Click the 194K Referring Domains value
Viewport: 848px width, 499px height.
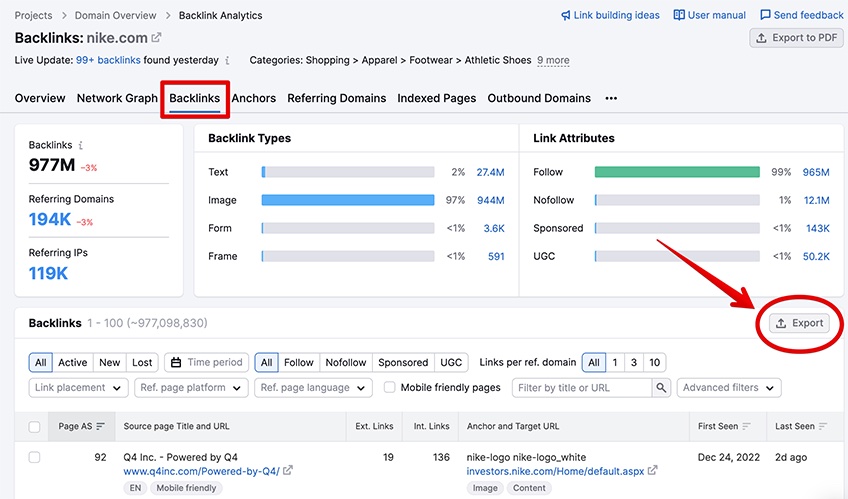point(50,219)
